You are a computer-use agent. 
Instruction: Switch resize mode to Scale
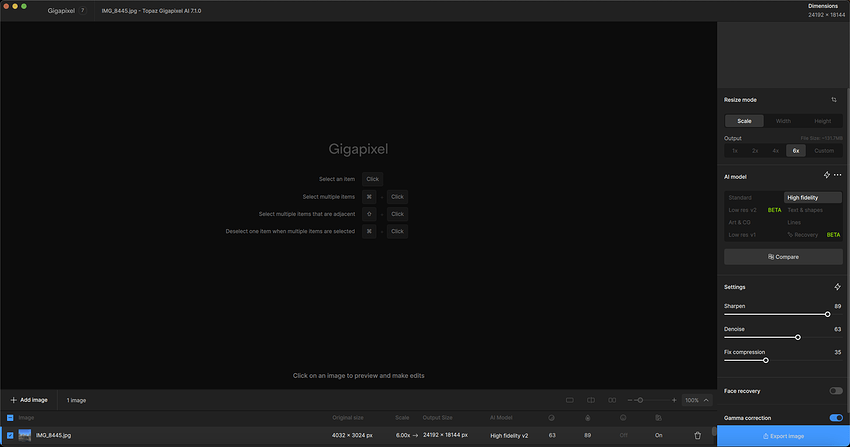[744, 121]
